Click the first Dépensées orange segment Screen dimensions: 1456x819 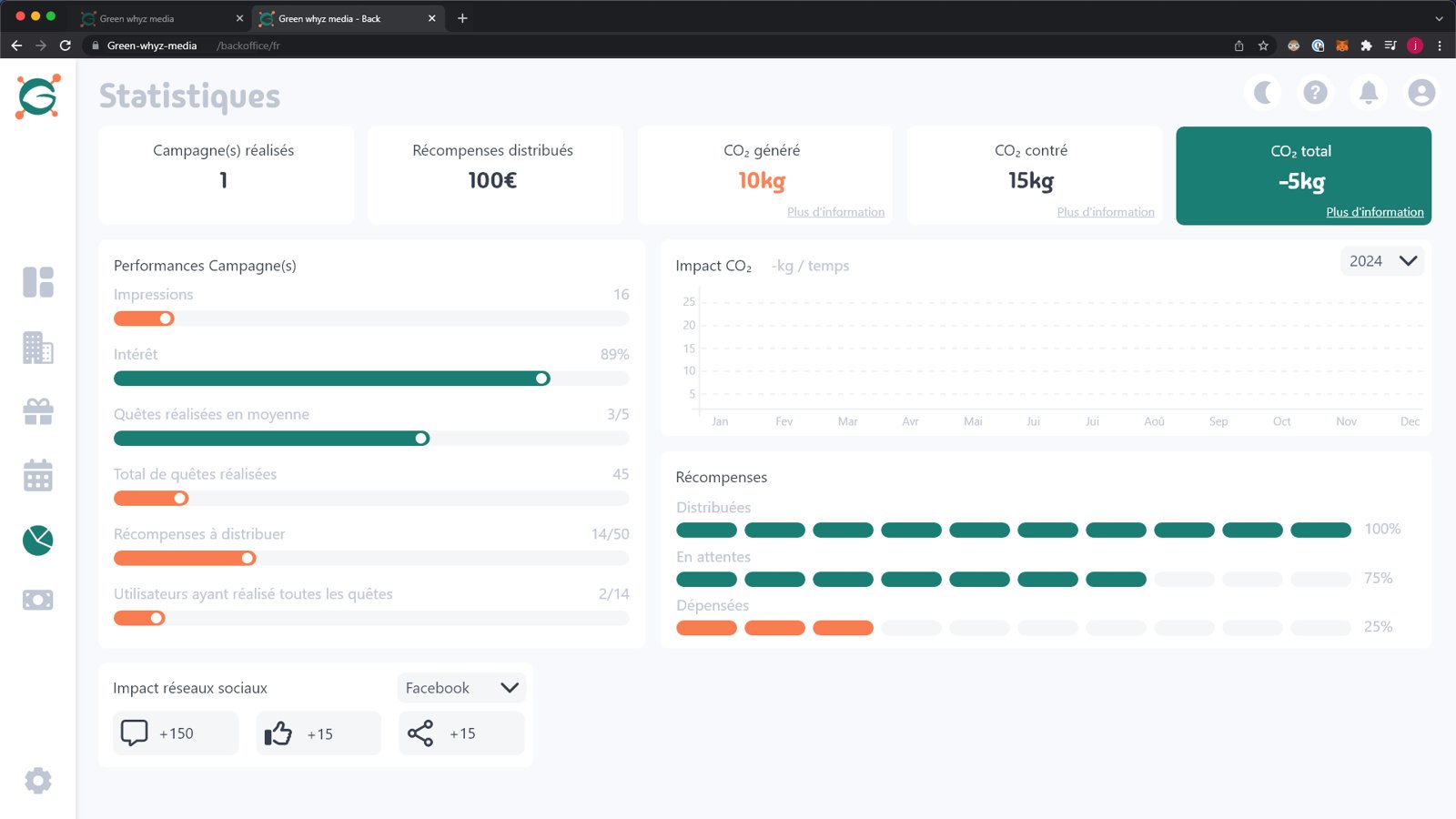pyautogui.click(x=707, y=628)
